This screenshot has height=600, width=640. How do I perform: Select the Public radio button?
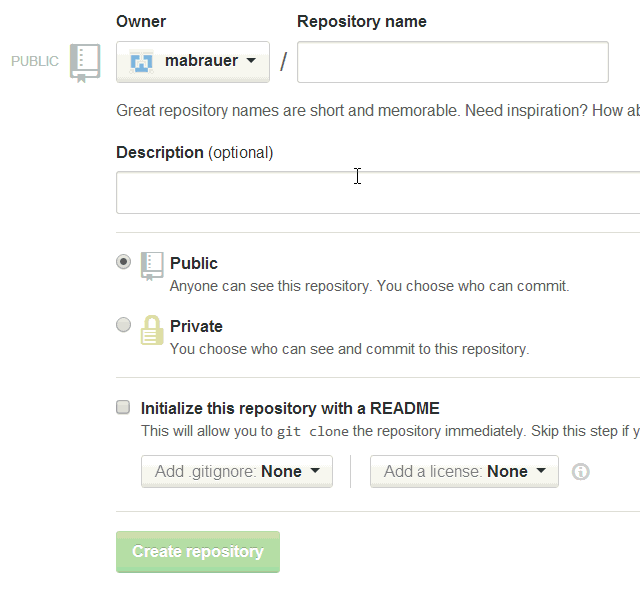[x=123, y=262]
